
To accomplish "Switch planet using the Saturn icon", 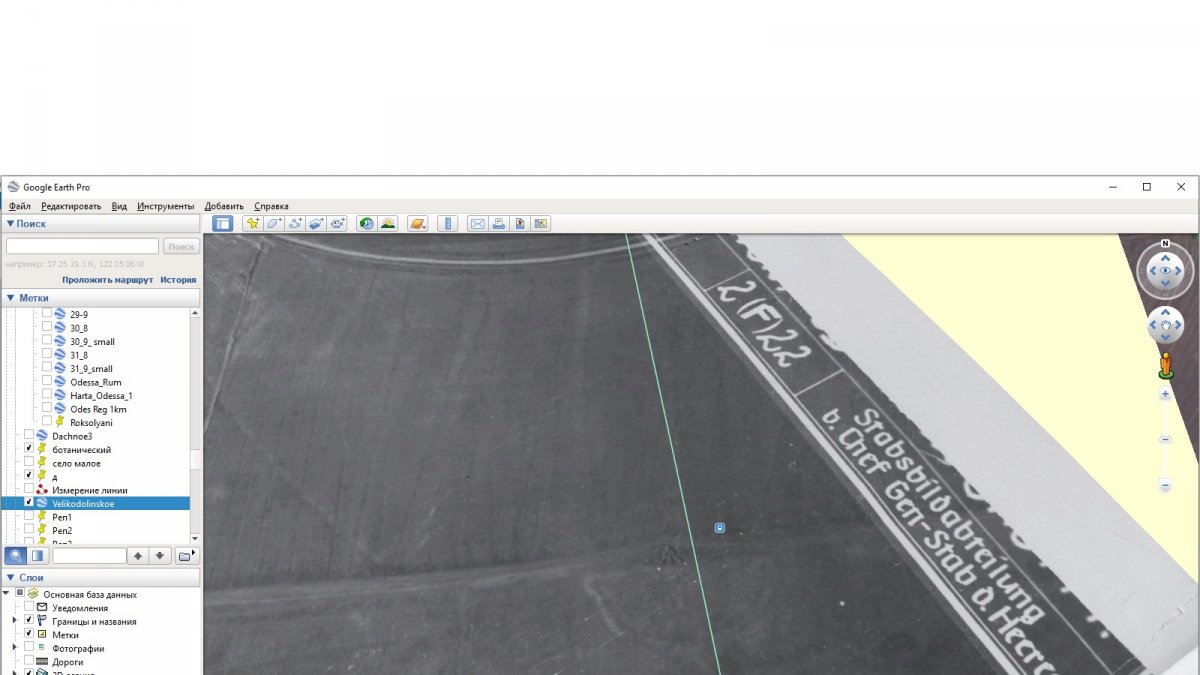I will (418, 224).
